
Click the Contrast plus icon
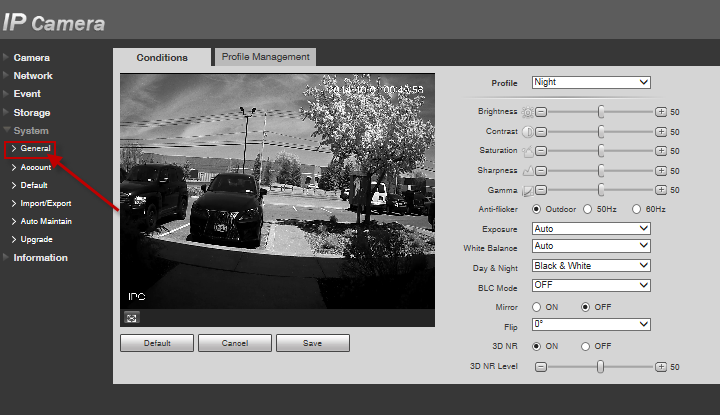pos(661,132)
